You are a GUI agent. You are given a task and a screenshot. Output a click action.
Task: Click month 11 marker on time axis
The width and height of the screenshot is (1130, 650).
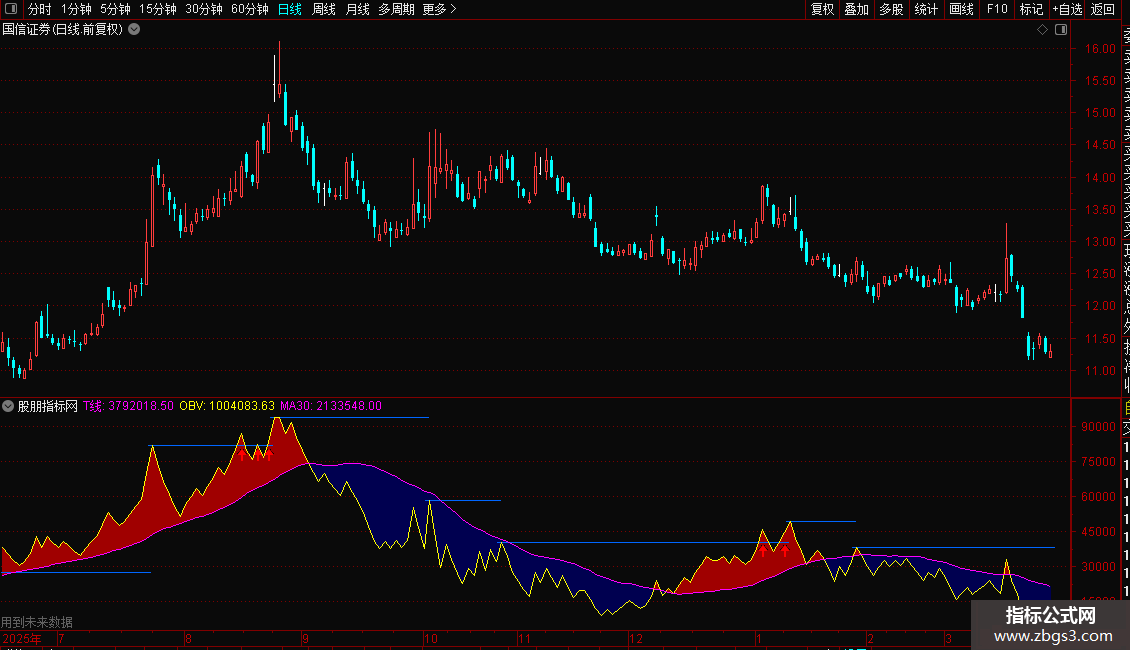tap(524, 638)
